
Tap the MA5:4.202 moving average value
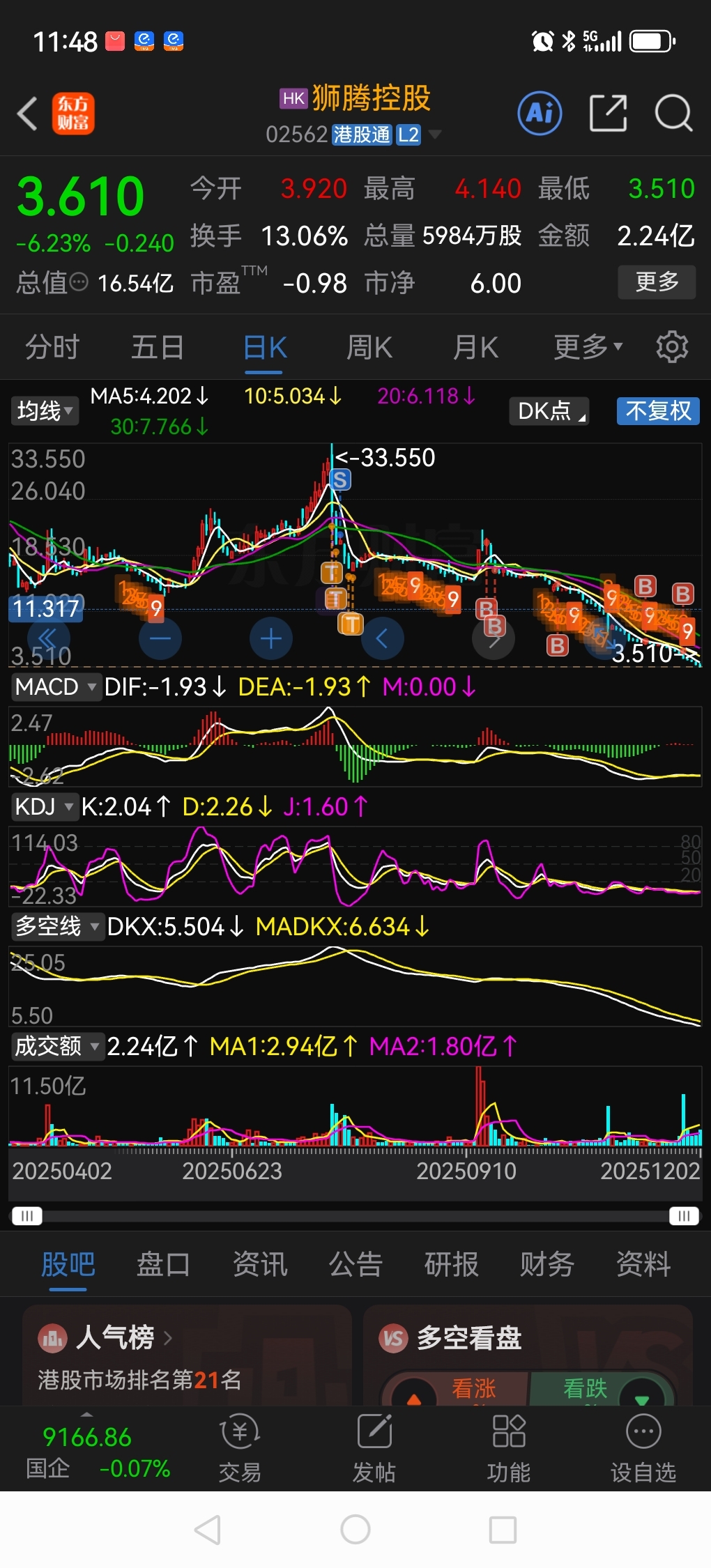(x=149, y=396)
